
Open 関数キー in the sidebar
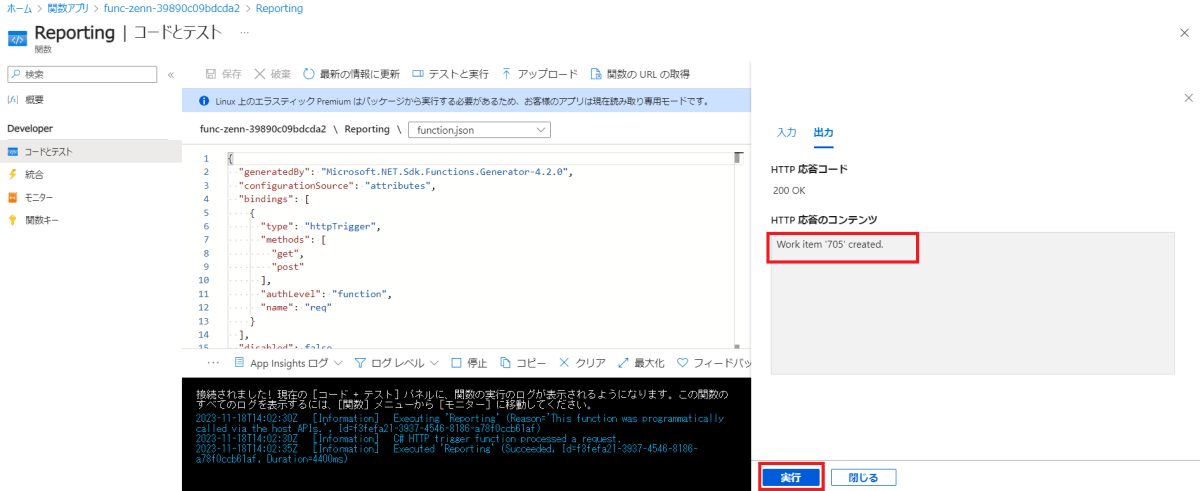click(42, 220)
